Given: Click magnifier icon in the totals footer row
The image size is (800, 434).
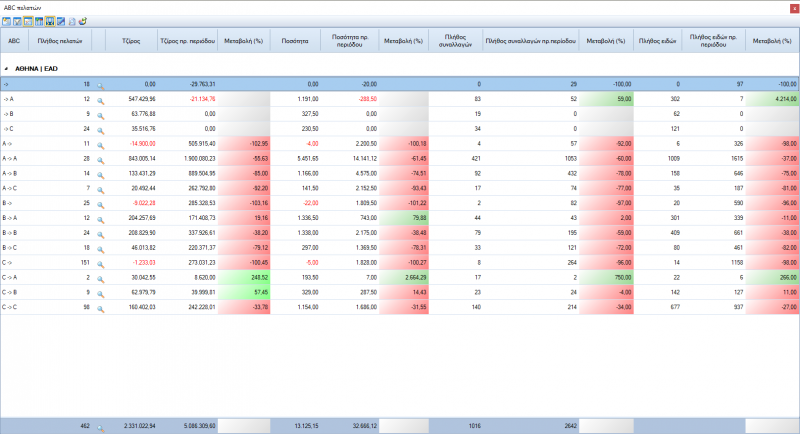Looking at the screenshot, I should click(x=101, y=428).
